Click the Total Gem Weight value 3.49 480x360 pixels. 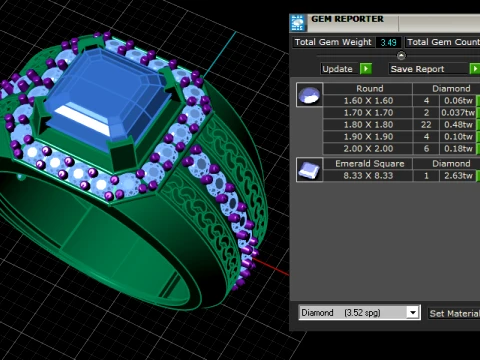click(x=388, y=42)
